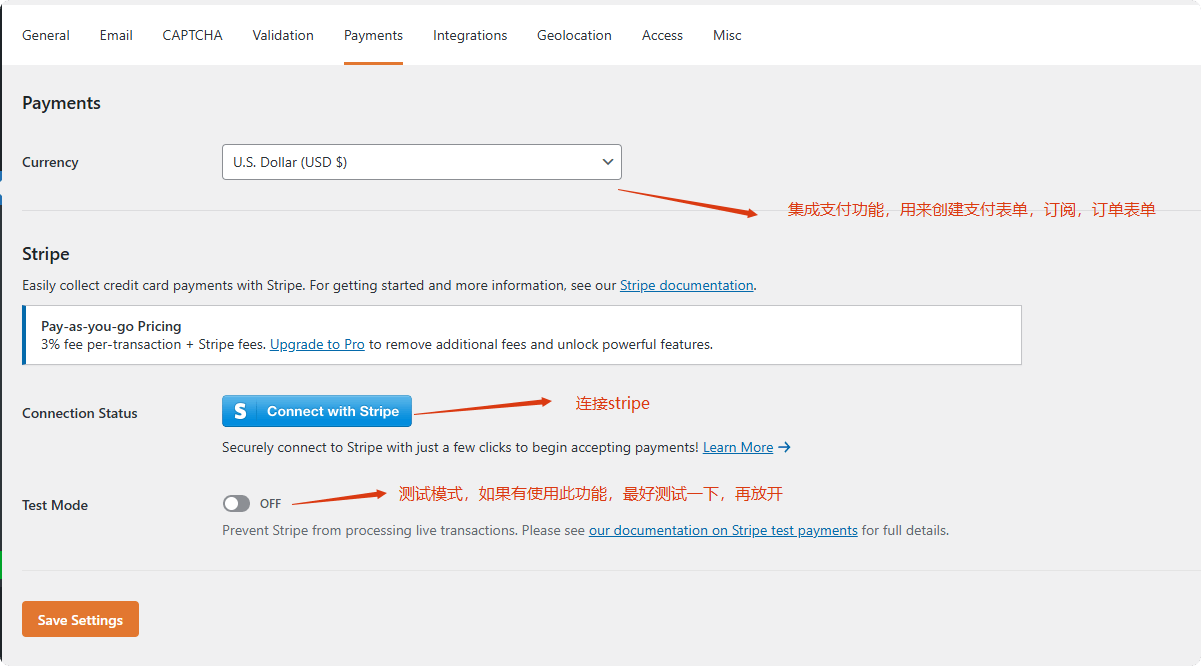Open the Email settings tab
The width and height of the screenshot is (1201, 666).
point(116,35)
